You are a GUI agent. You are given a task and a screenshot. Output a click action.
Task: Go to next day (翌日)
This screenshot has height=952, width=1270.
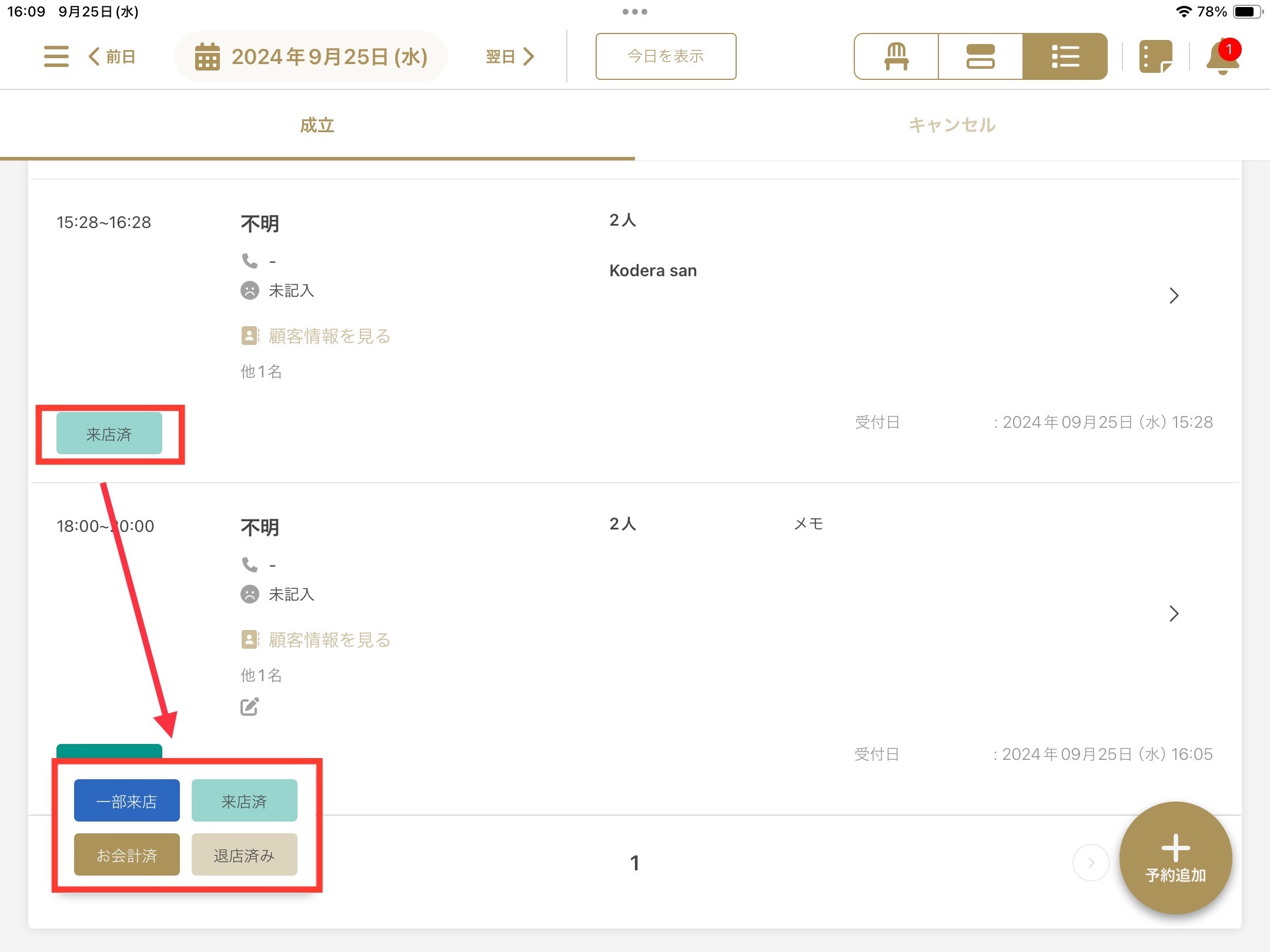tap(510, 56)
